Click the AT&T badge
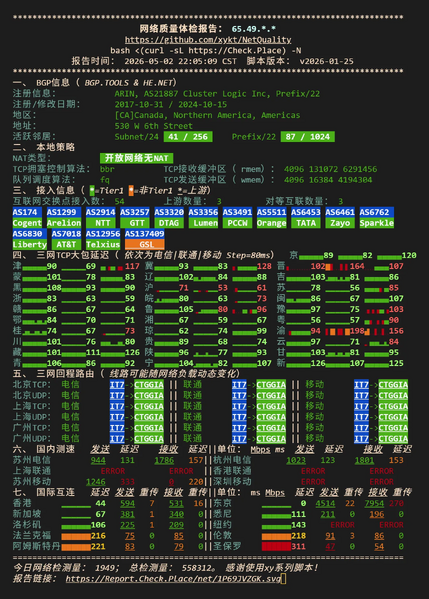 (66, 244)
